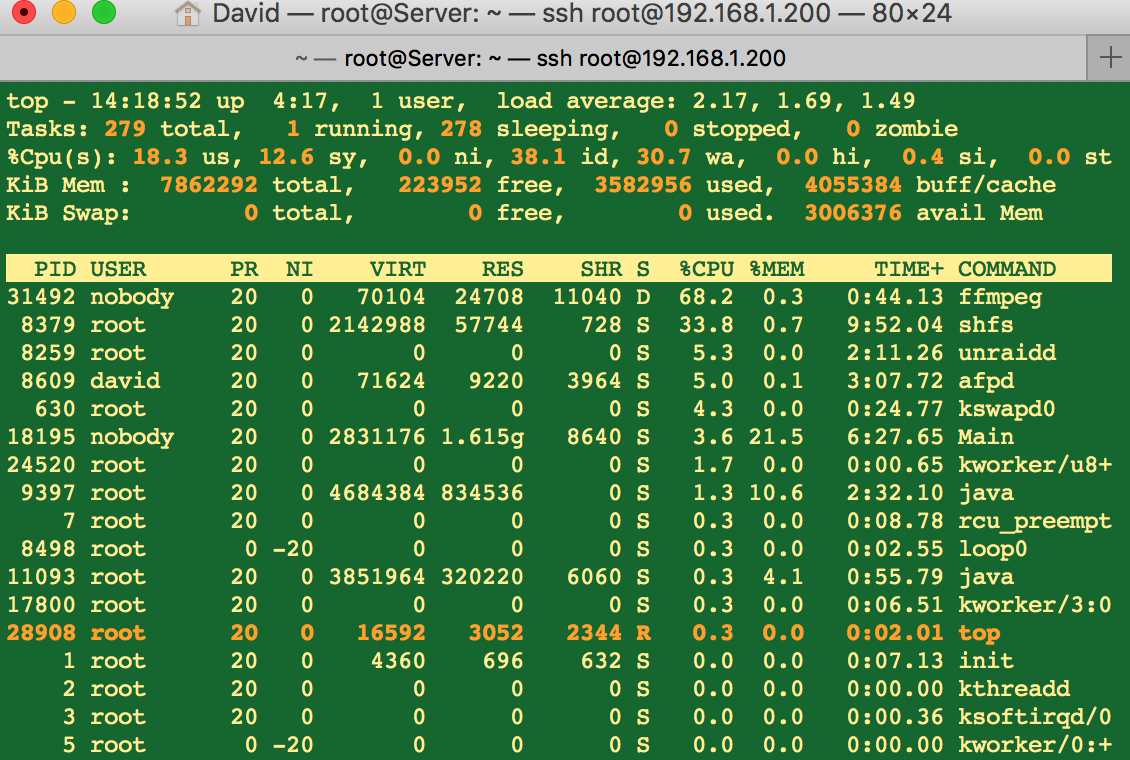Close the terminal window with red button

point(24,14)
